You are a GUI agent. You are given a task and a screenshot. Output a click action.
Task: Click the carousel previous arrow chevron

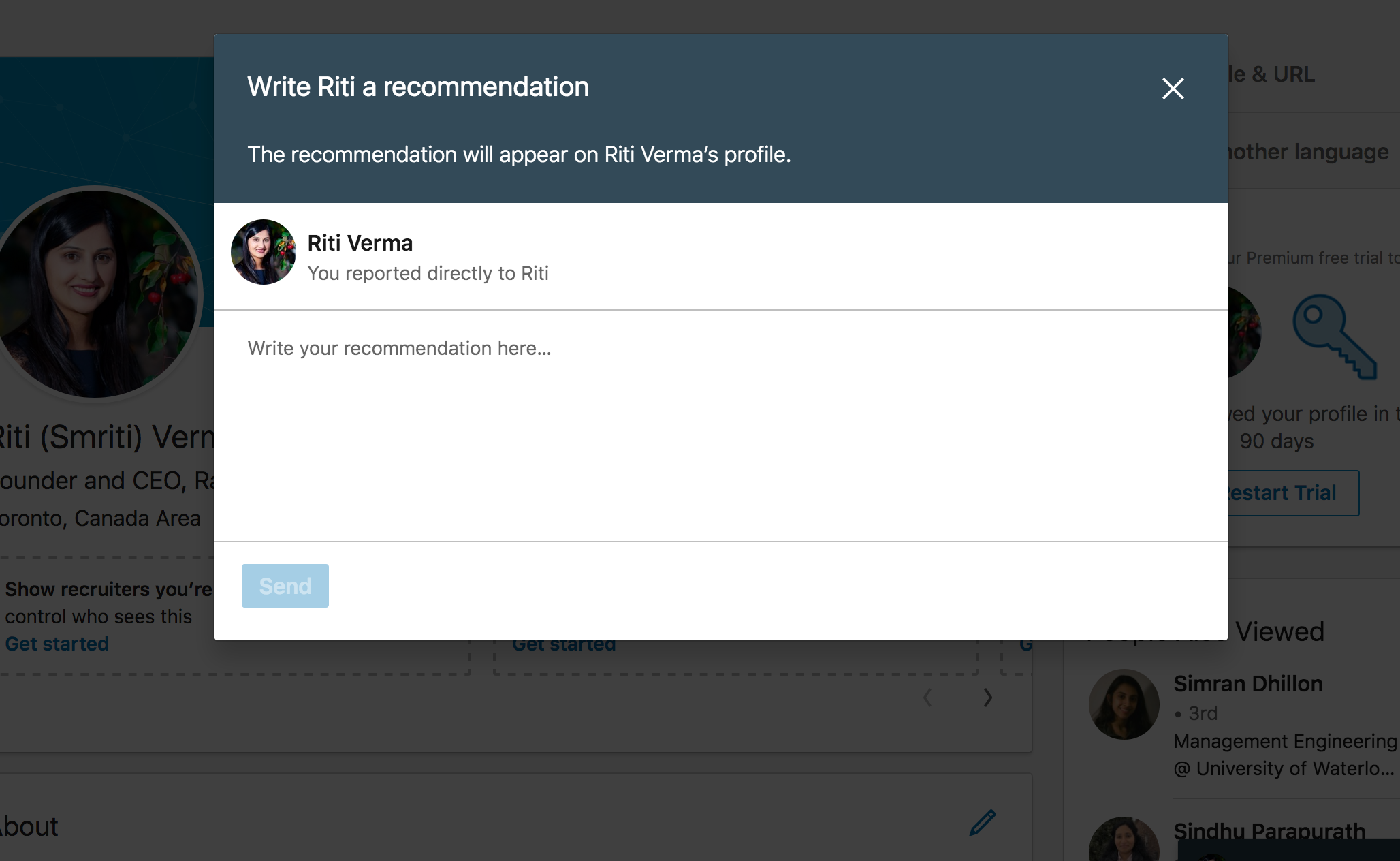point(927,698)
